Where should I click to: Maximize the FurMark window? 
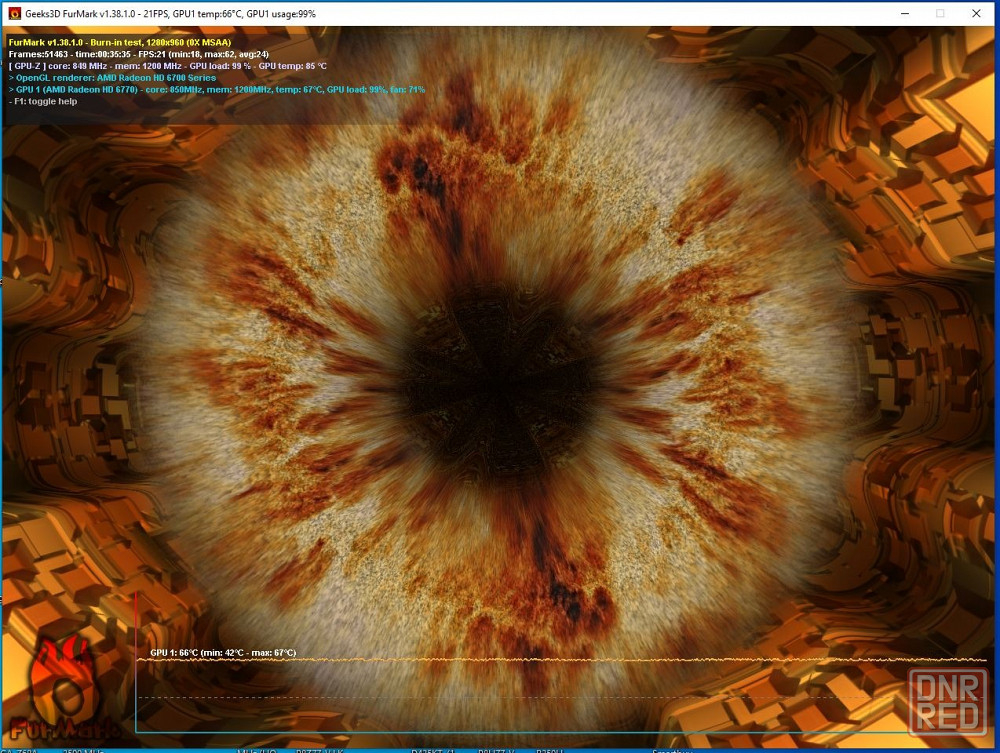coord(940,14)
